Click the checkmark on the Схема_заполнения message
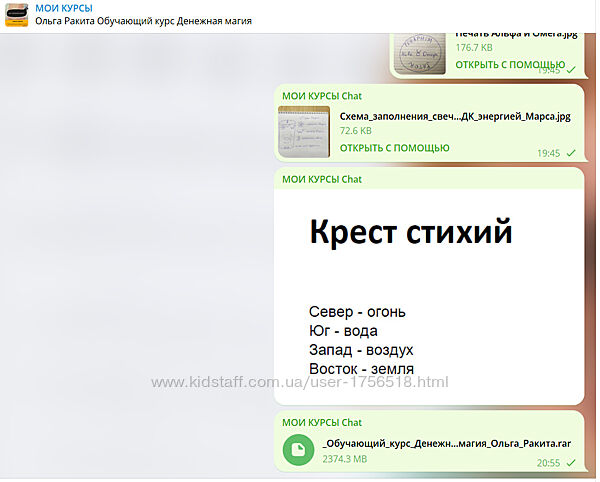The width and height of the screenshot is (600, 482). (x=571, y=153)
